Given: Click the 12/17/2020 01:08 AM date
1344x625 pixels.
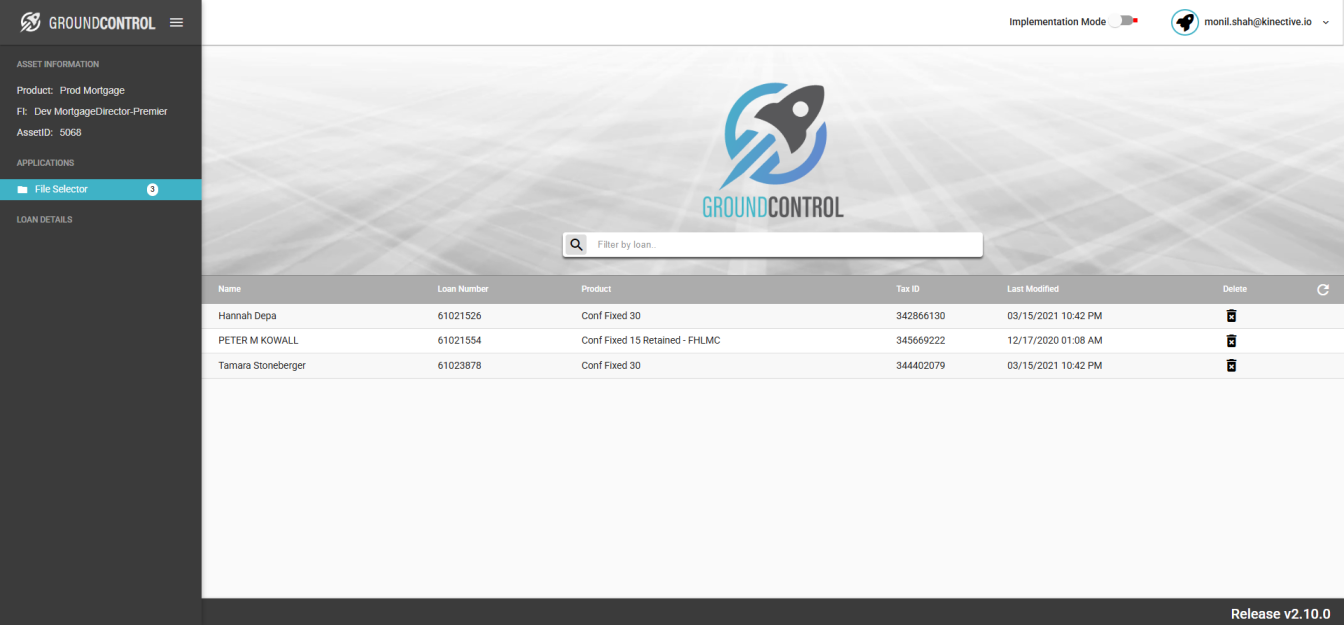Looking at the screenshot, I should [x=1055, y=341].
